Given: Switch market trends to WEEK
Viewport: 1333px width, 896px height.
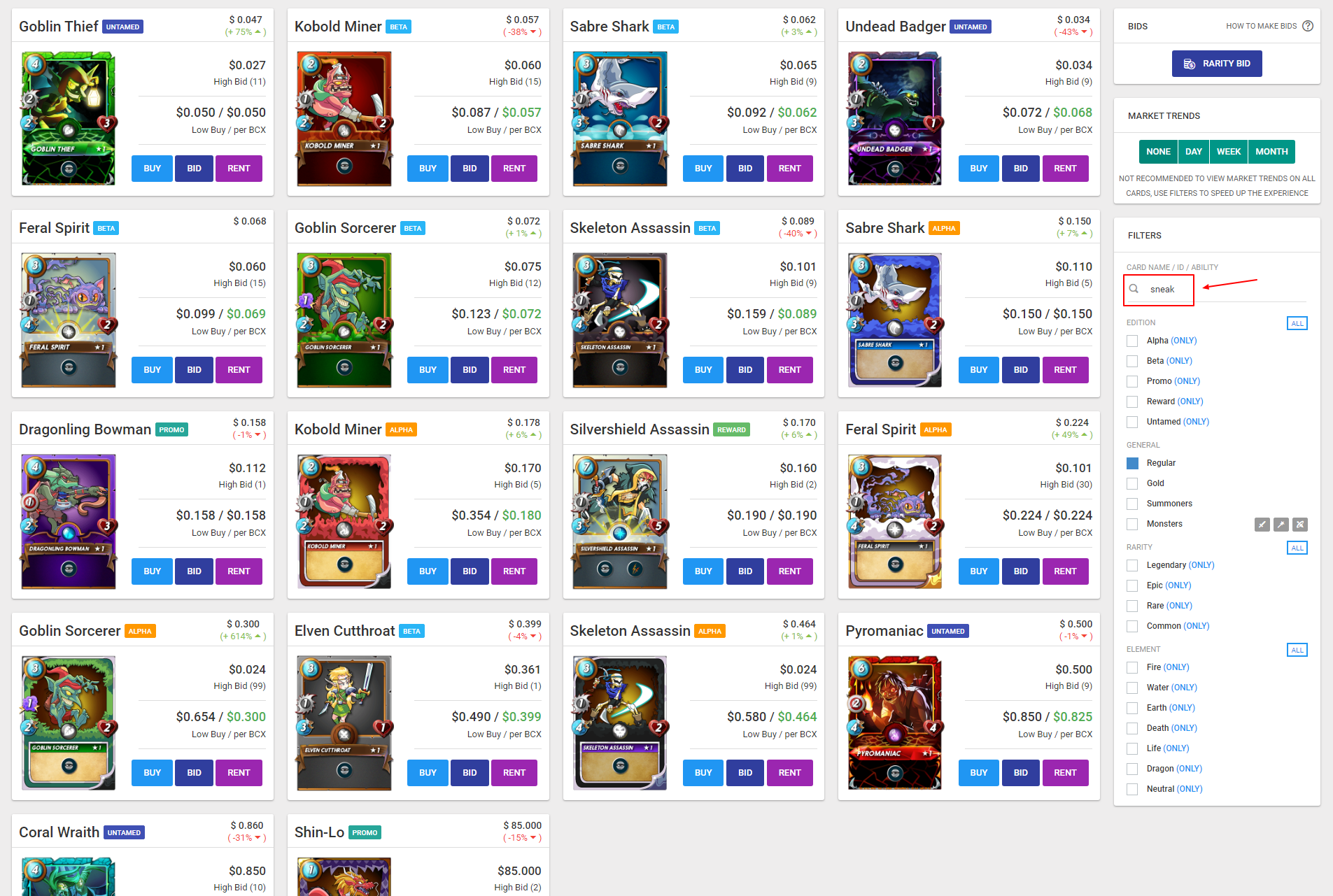Looking at the screenshot, I should tap(1228, 152).
